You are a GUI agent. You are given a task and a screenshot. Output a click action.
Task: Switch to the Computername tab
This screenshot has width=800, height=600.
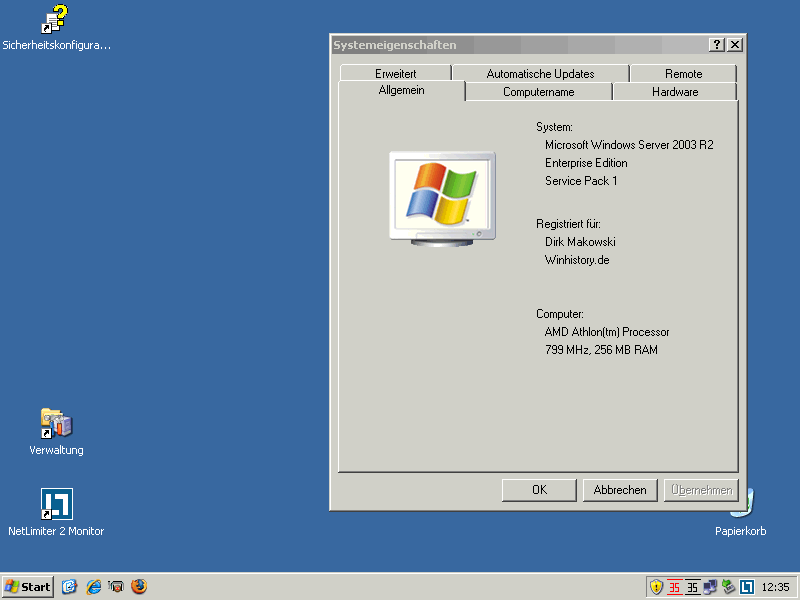(x=539, y=92)
